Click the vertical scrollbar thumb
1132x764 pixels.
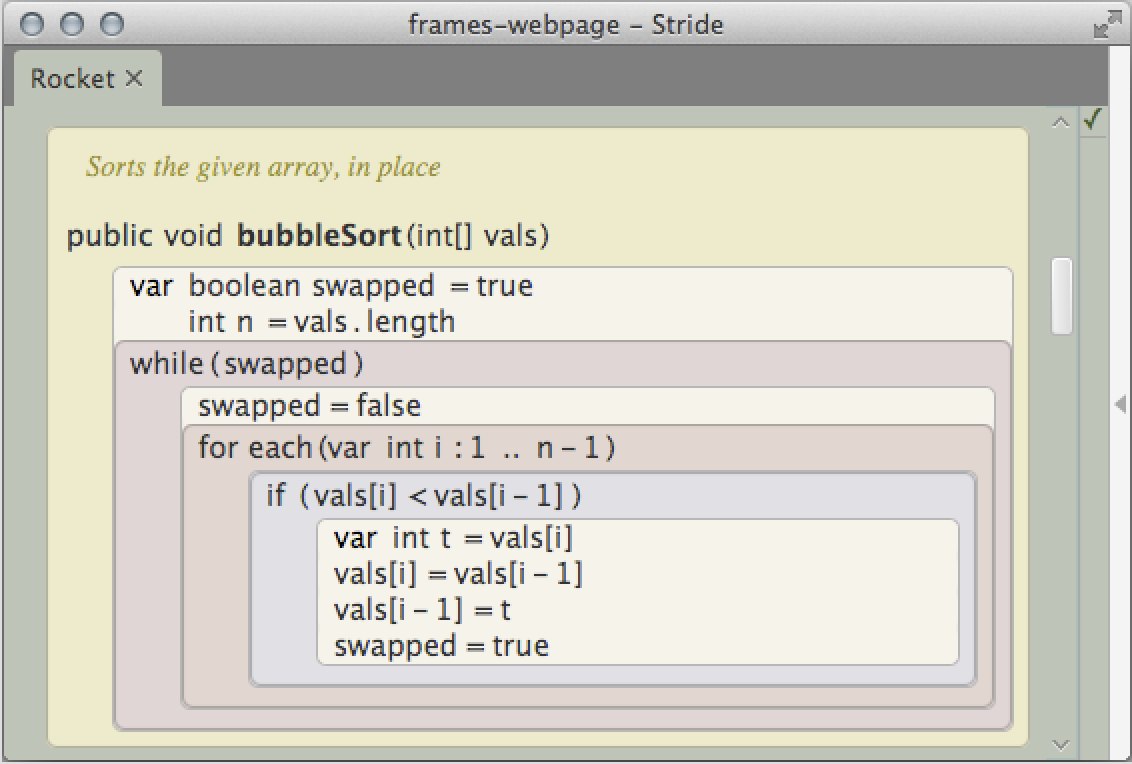pos(1062,296)
